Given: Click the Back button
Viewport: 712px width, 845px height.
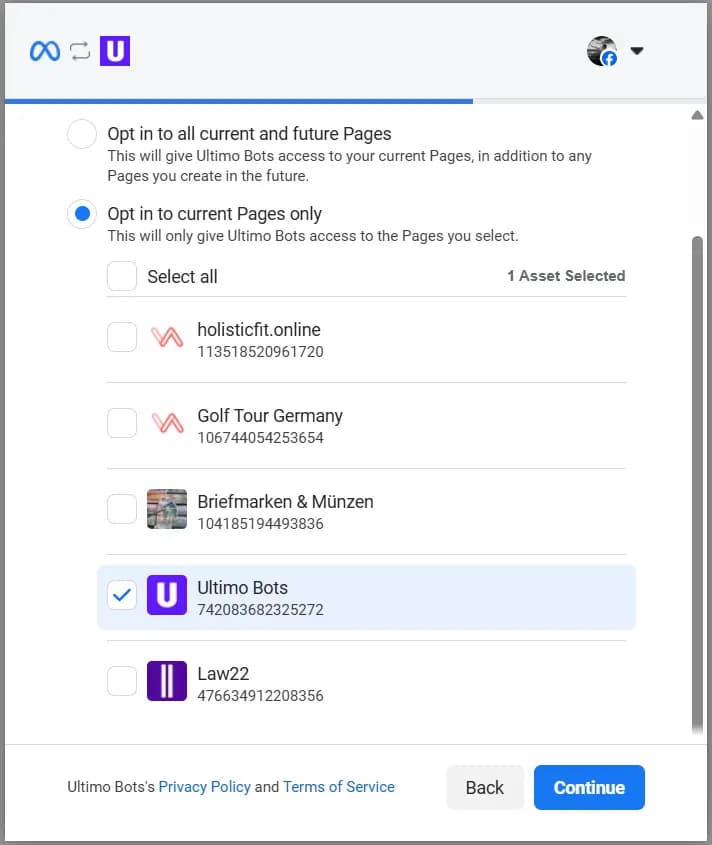Looking at the screenshot, I should coord(485,787).
